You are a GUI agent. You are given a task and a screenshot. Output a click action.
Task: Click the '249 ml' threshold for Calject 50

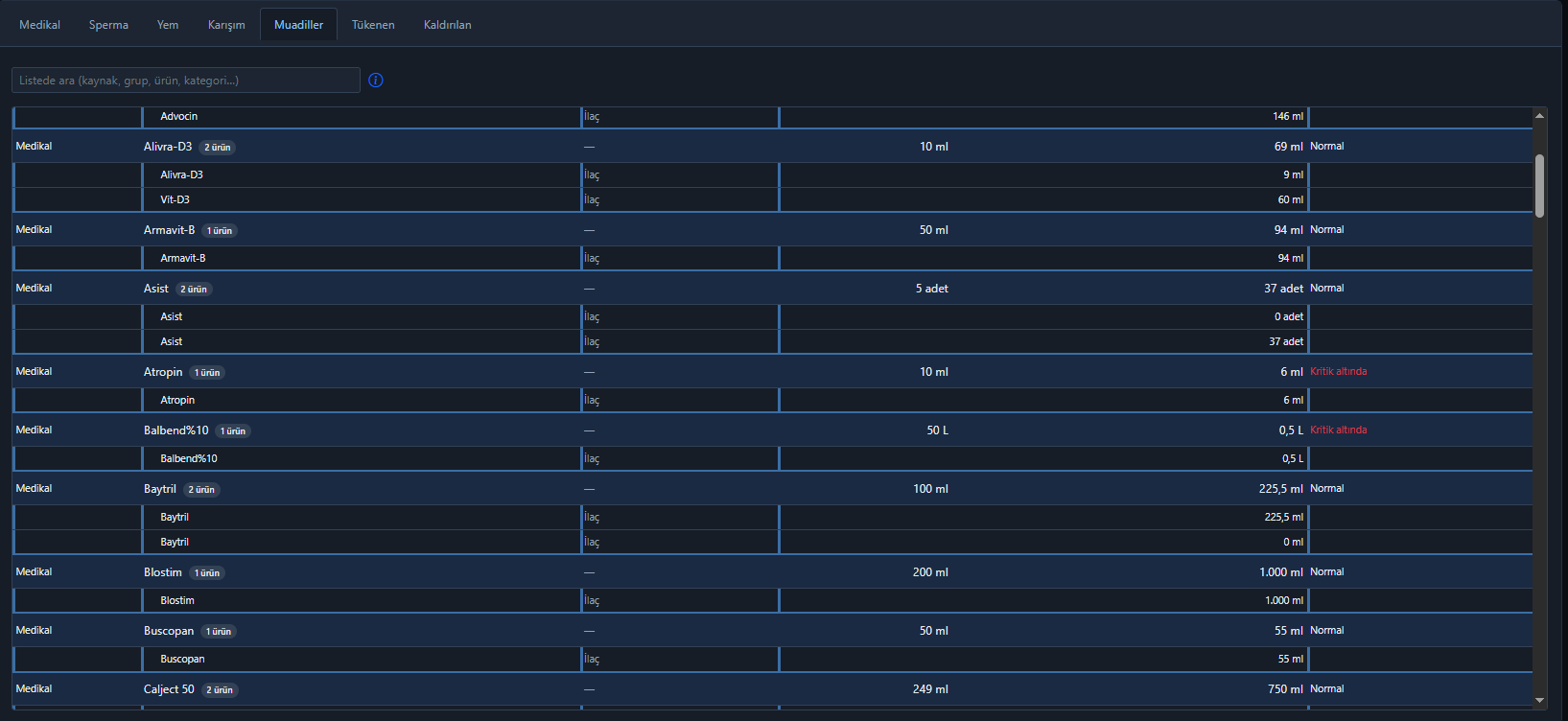coord(931,689)
